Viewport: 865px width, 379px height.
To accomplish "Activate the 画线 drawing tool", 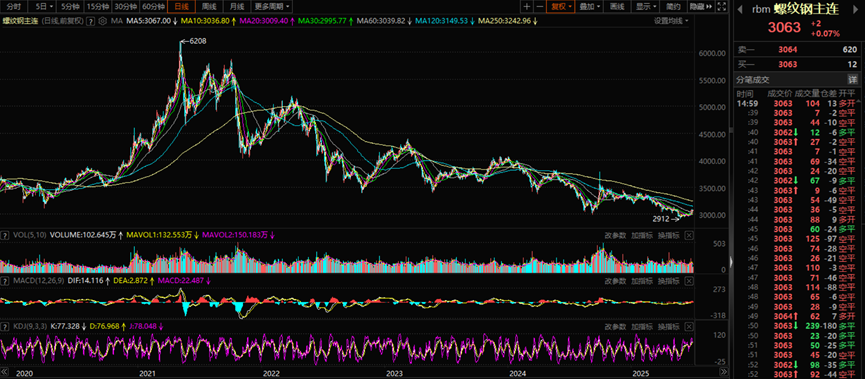I will pyautogui.click(x=618, y=7).
